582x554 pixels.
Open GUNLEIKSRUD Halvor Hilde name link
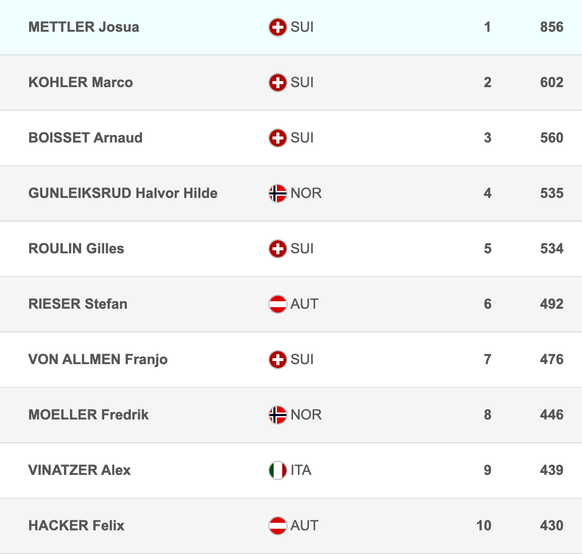123,193
